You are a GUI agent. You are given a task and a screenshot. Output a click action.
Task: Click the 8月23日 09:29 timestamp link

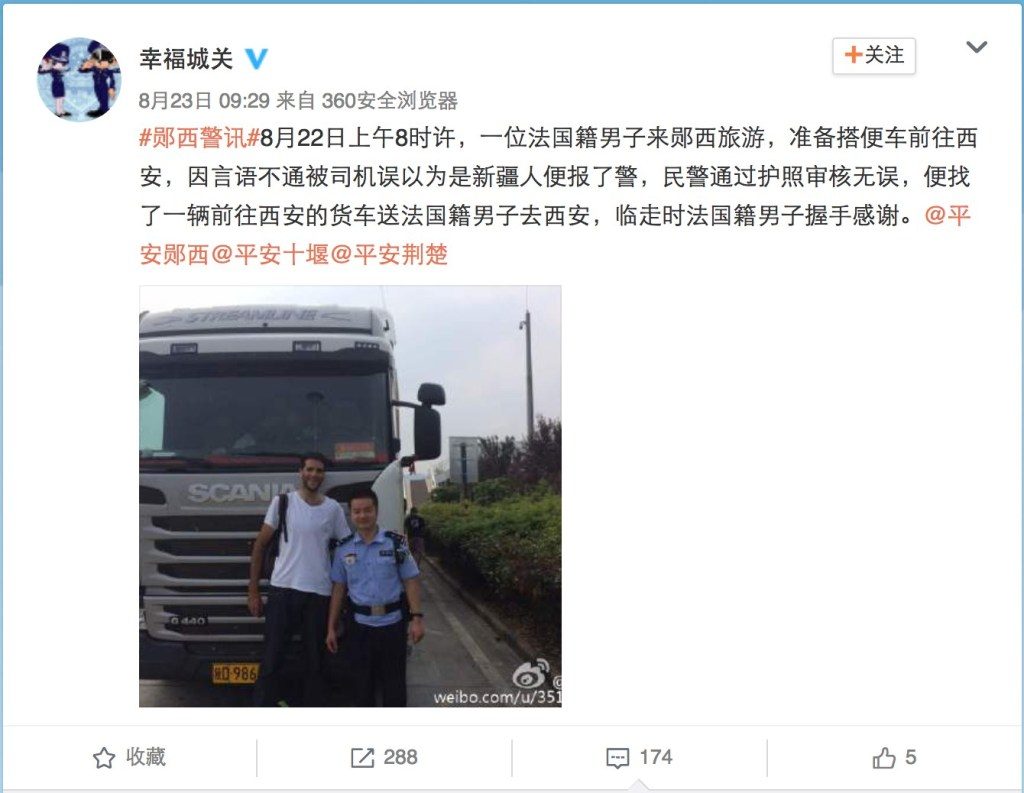point(204,101)
